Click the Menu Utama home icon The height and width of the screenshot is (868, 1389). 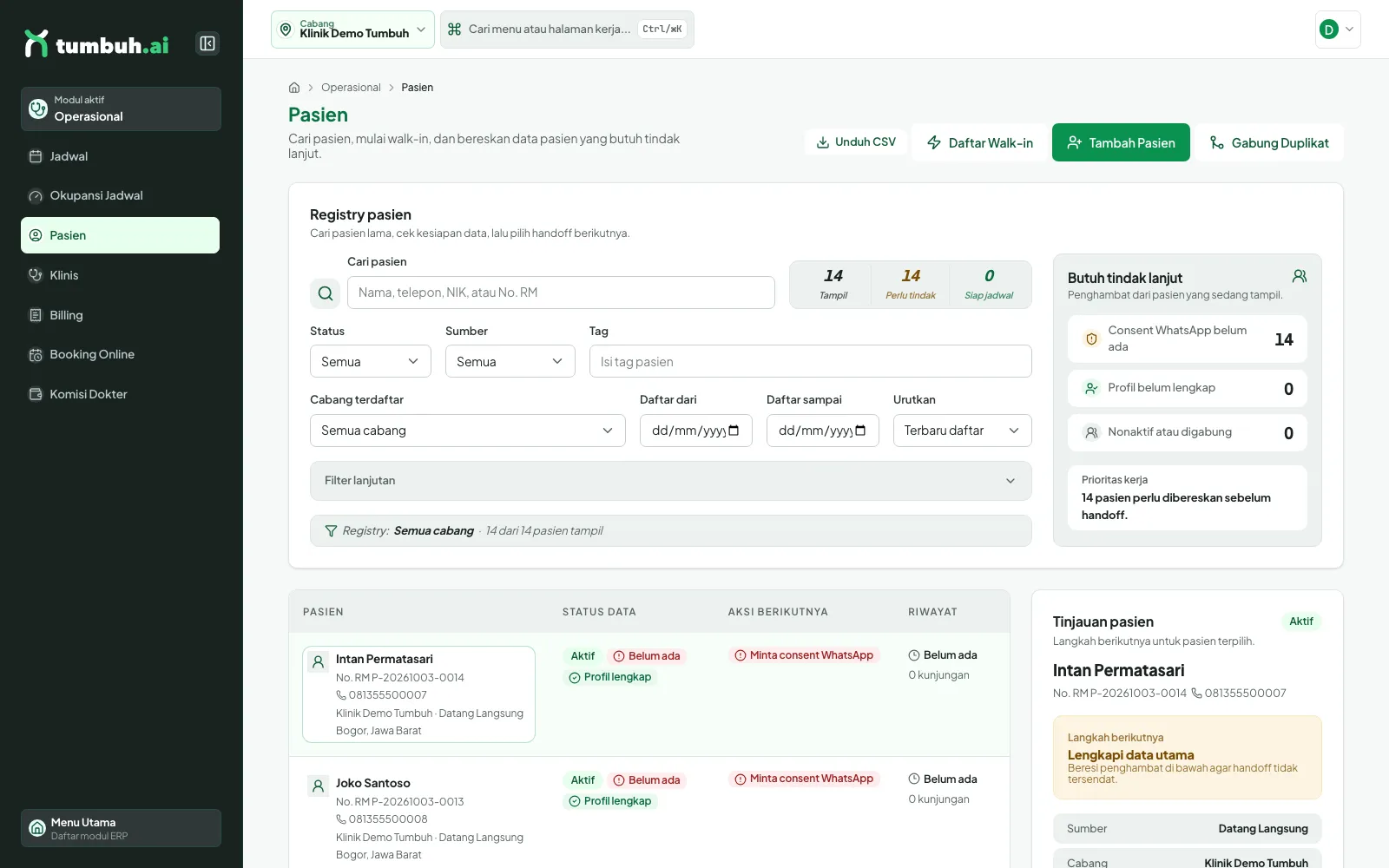37,828
